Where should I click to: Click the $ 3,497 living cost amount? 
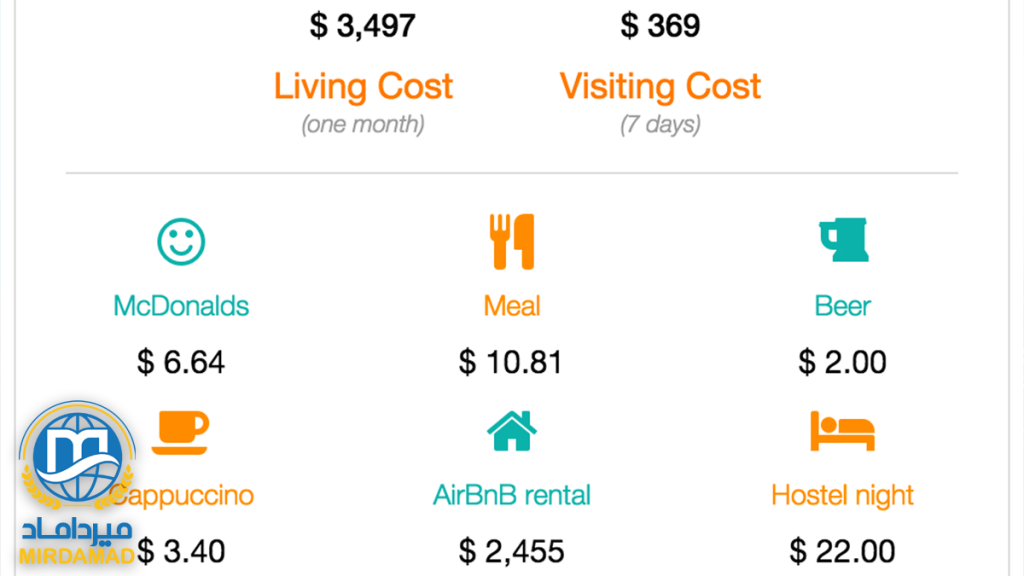click(362, 26)
